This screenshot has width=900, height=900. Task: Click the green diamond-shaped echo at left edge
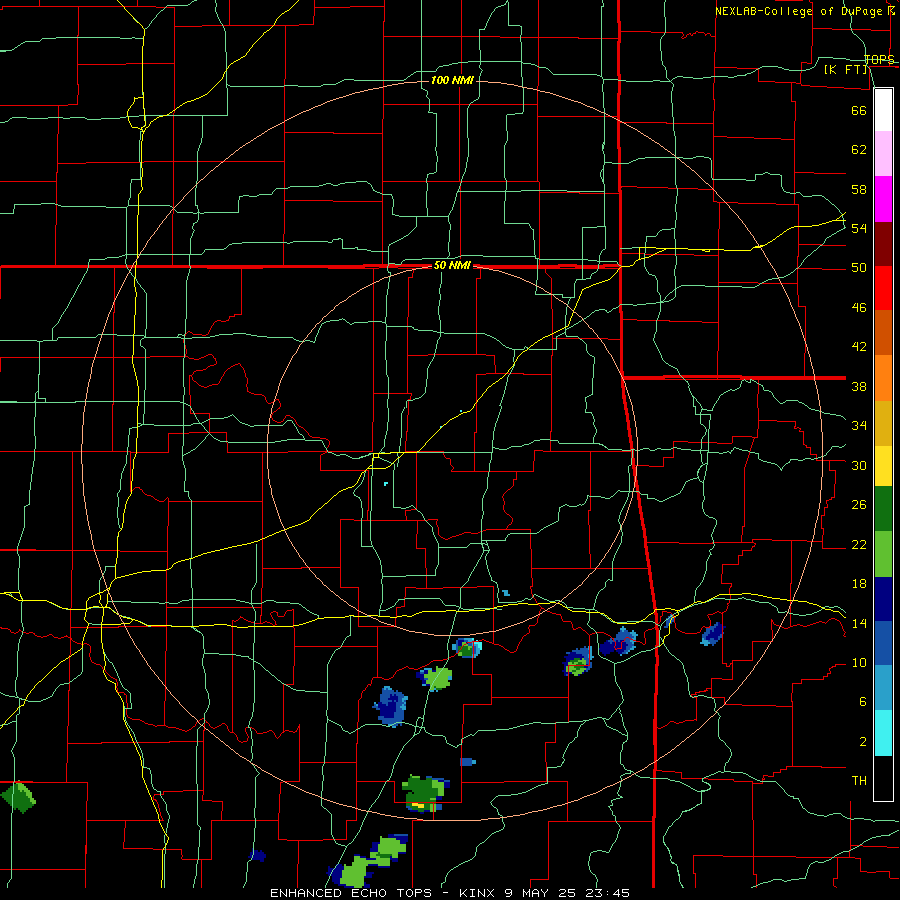click(18, 797)
